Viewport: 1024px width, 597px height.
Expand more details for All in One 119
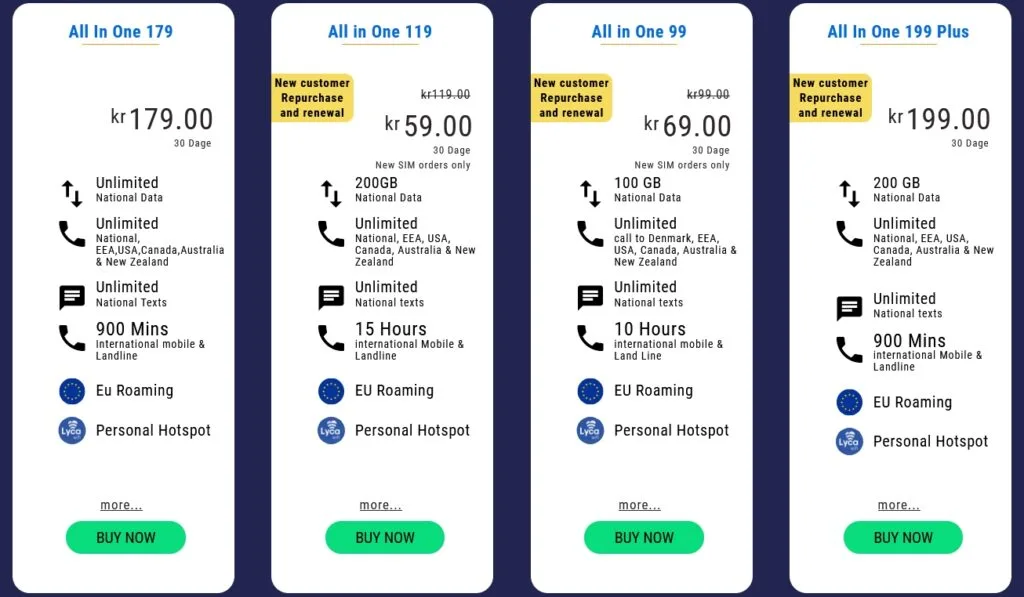click(x=380, y=505)
